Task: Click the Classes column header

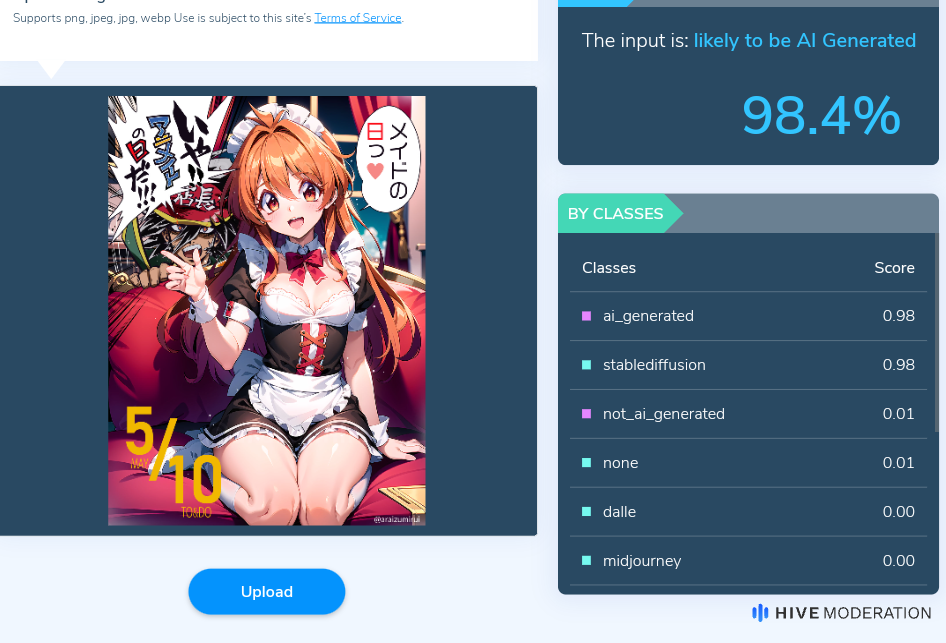Action: pyautogui.click(x=609, y=268)
